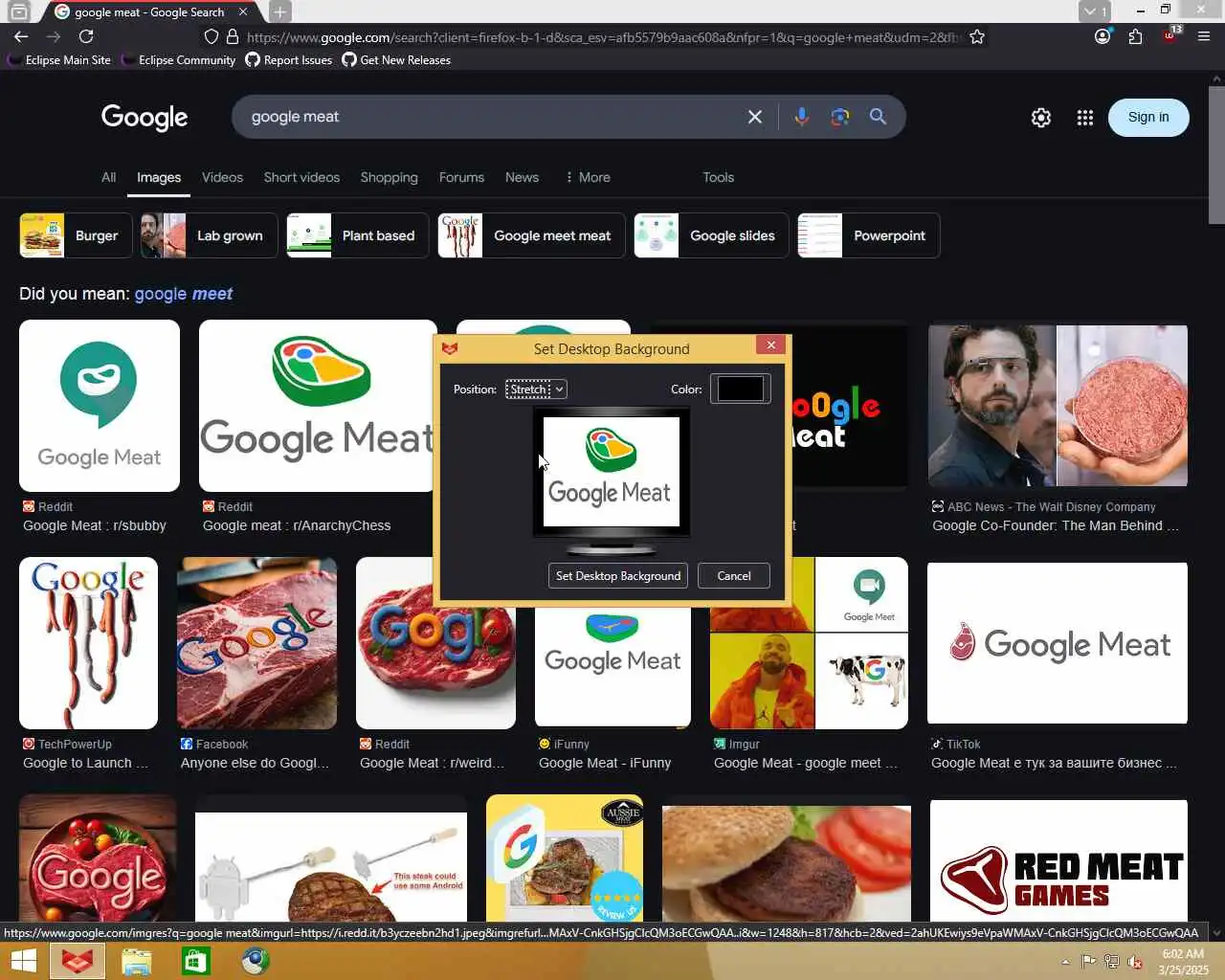Click the magnifier search icon

(x=878, y=117)
